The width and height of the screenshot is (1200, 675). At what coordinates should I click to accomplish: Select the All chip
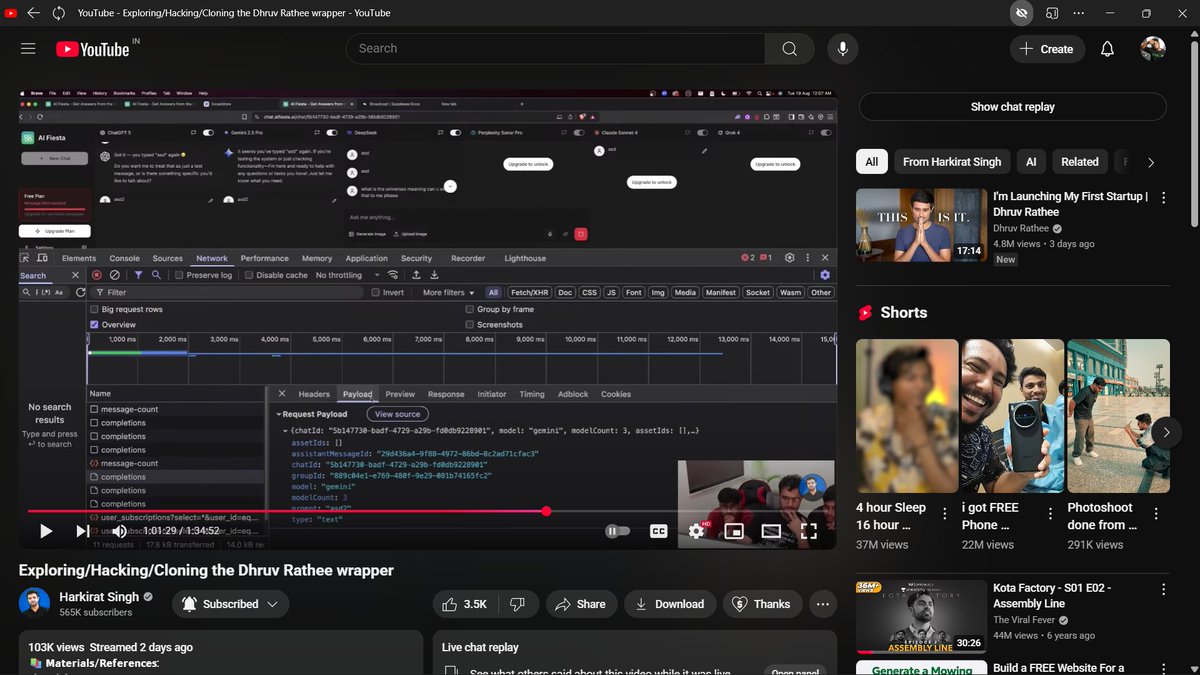[x=872, y=162]
